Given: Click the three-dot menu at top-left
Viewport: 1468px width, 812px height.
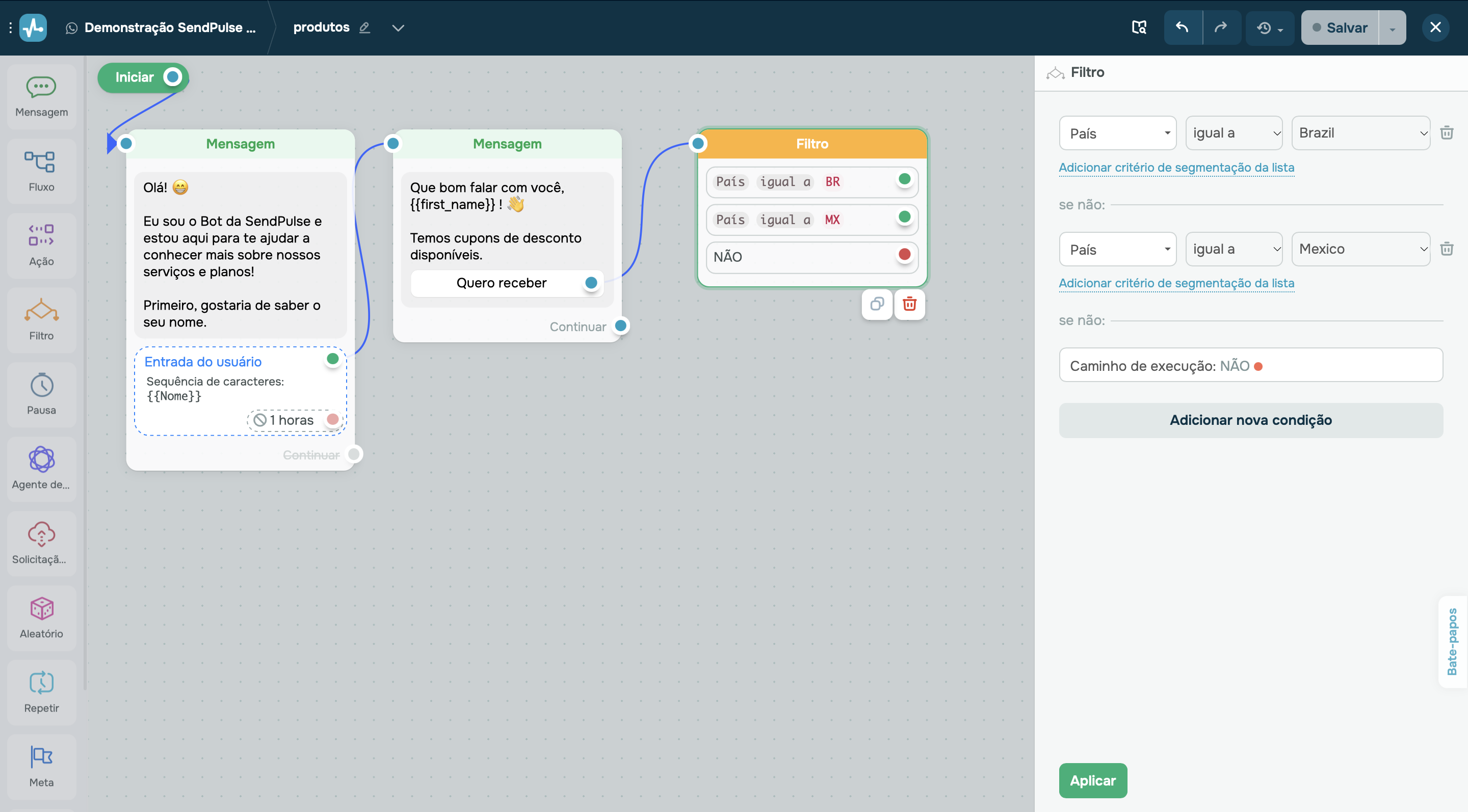Looking at the screenshot, I should point(10,28).
